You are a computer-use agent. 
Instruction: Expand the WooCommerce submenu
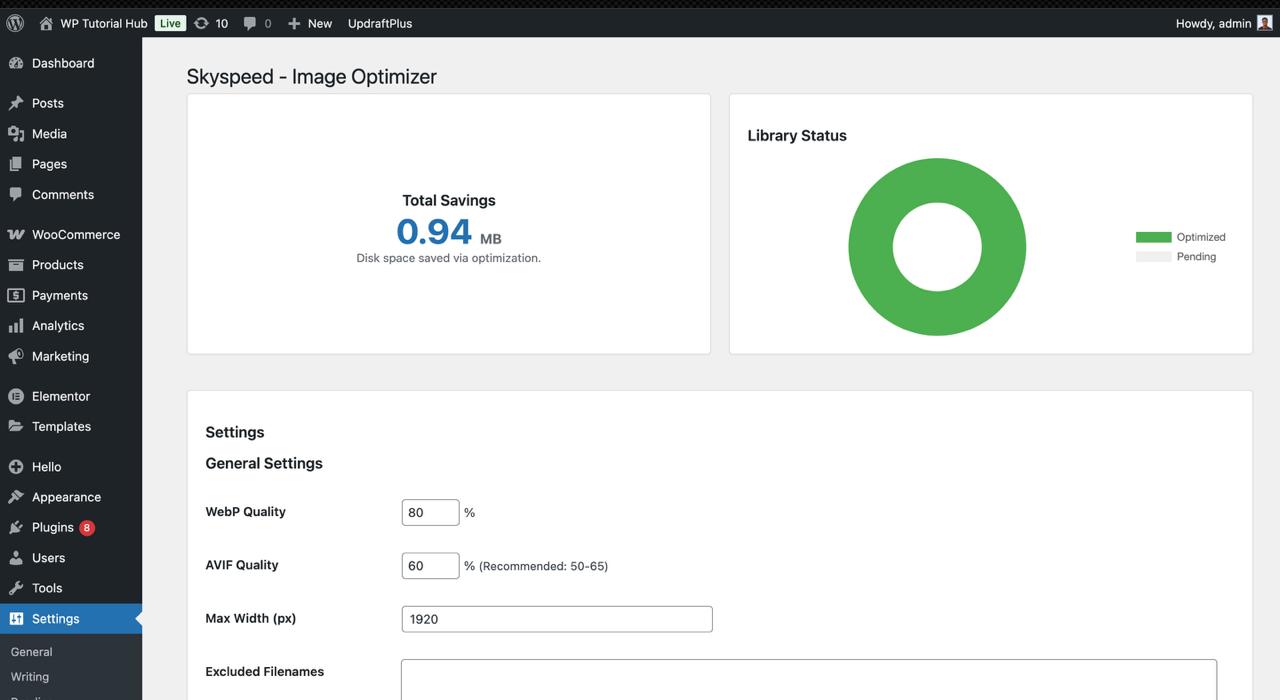coord(77,233)
